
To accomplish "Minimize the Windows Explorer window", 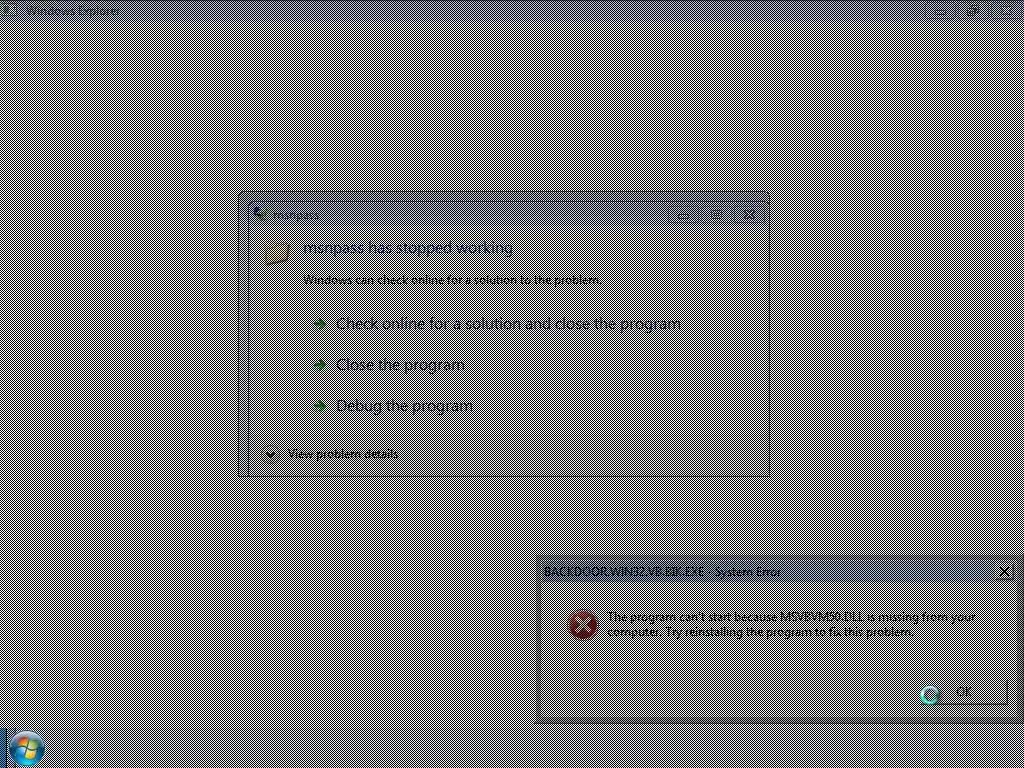I will (940, 10).
